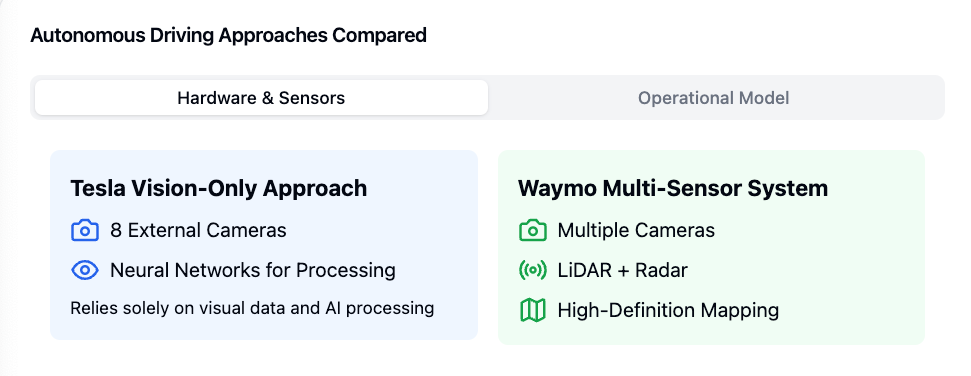Click the High-Definition Mapping label
The height and width of the screenshot is (376, 971).
click(x=668, y=310)
